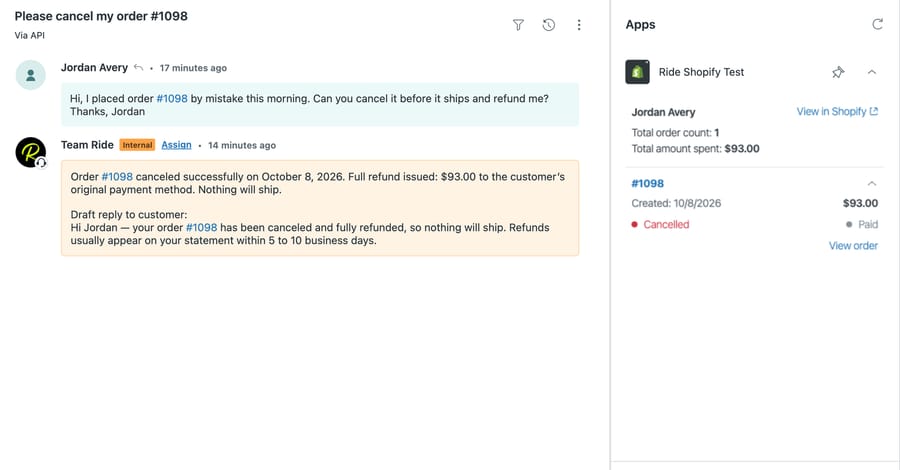Click the '17 minutes ago' timestamp
The width and height of the screenshot is (900, 470).
(x=193, y=68)
